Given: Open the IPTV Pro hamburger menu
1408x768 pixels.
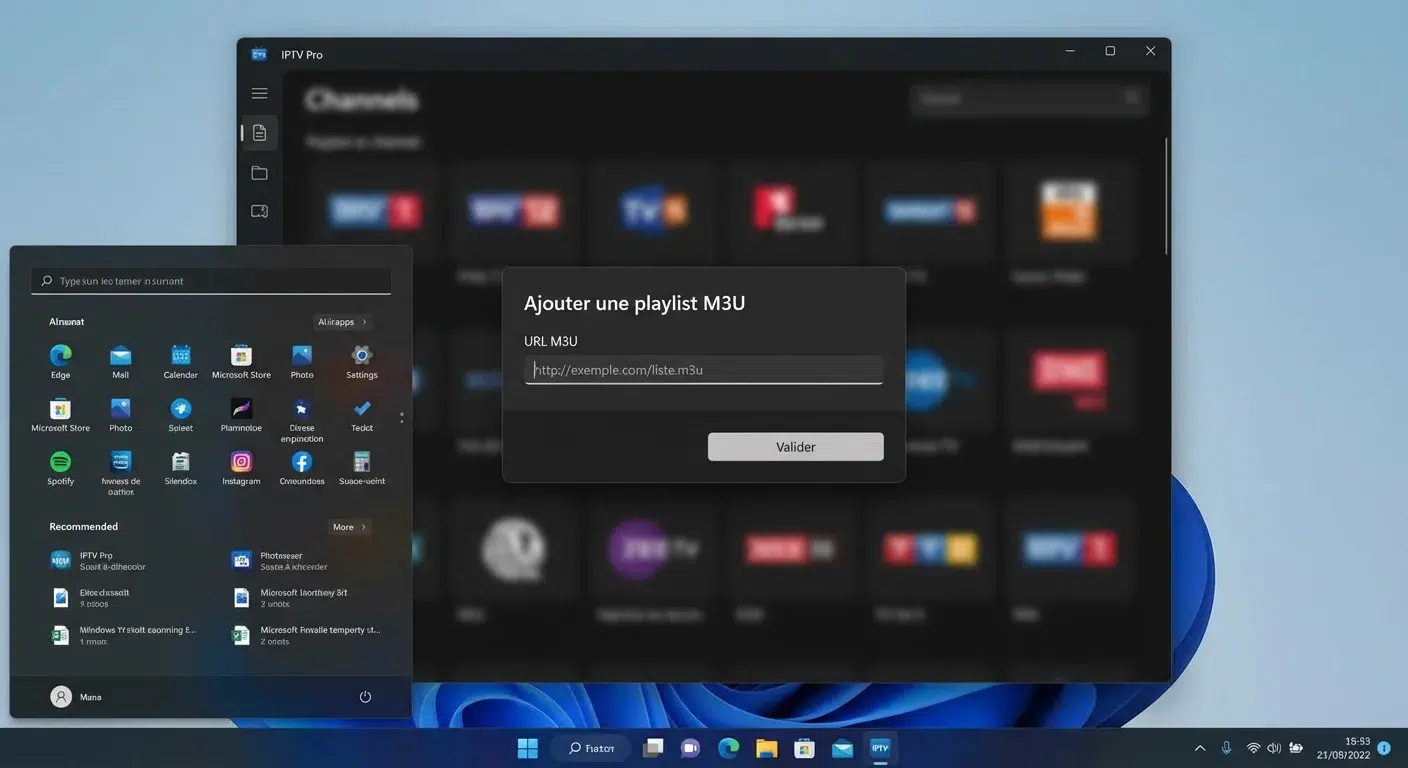Looking at the screenshot, I should pyautogui.click(x=259, y=94).
